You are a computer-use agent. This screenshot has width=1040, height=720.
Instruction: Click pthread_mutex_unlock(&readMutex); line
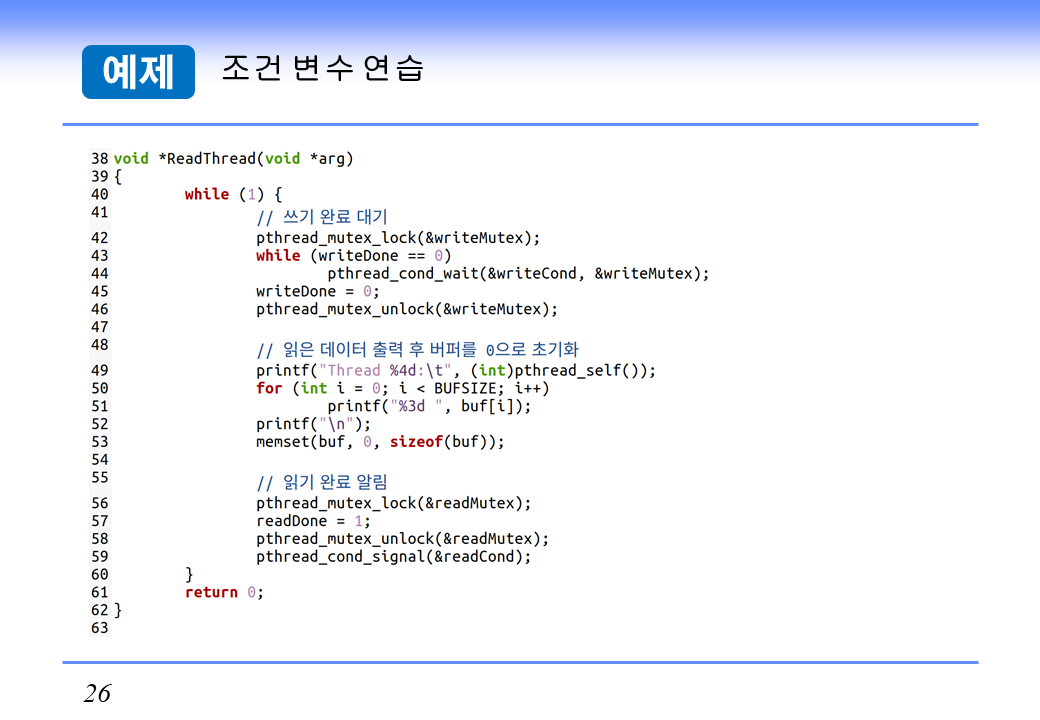(x=403, y=539)
